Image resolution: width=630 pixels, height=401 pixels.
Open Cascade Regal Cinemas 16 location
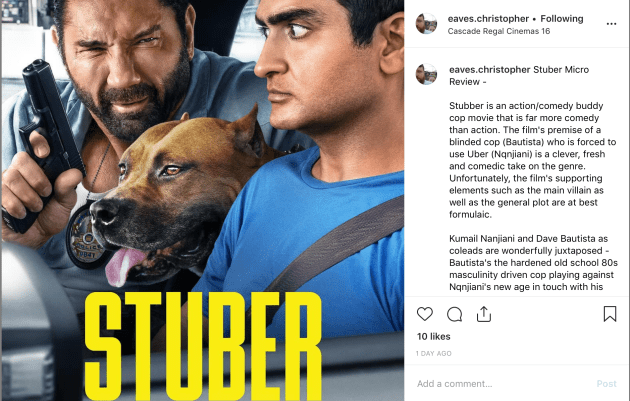click(499, 31)
